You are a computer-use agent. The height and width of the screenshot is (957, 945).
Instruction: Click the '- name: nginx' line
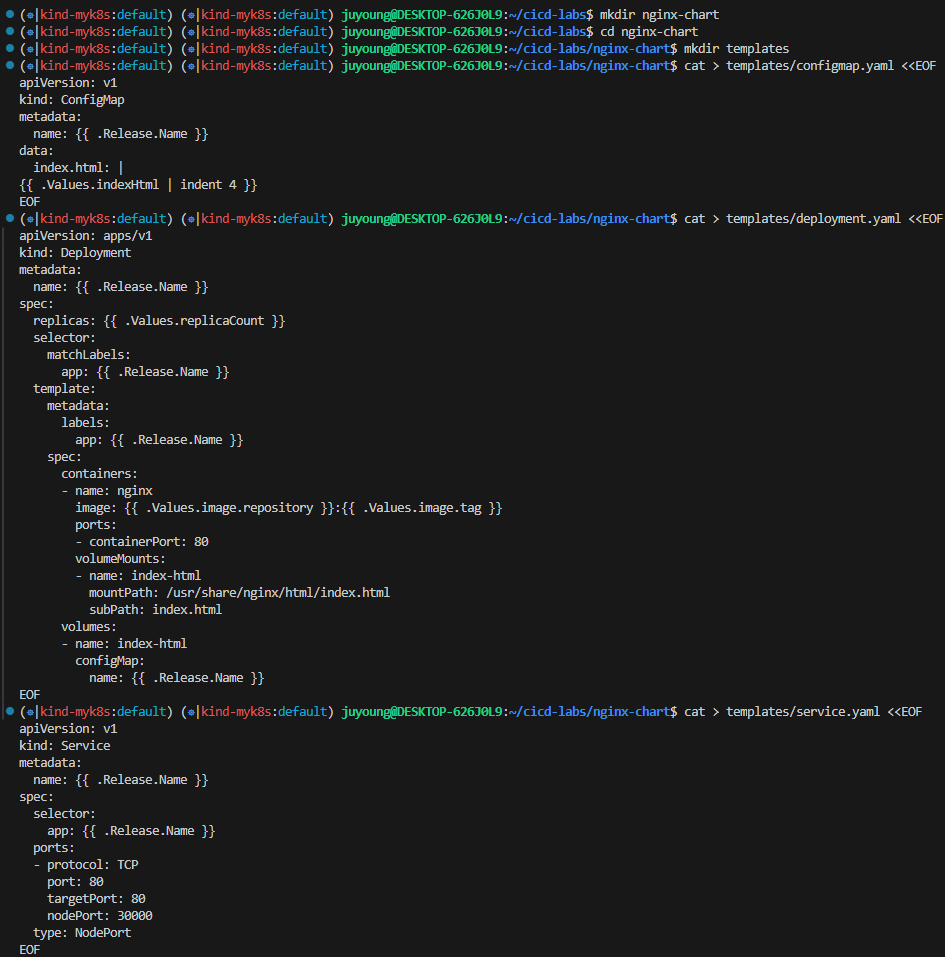107,491
